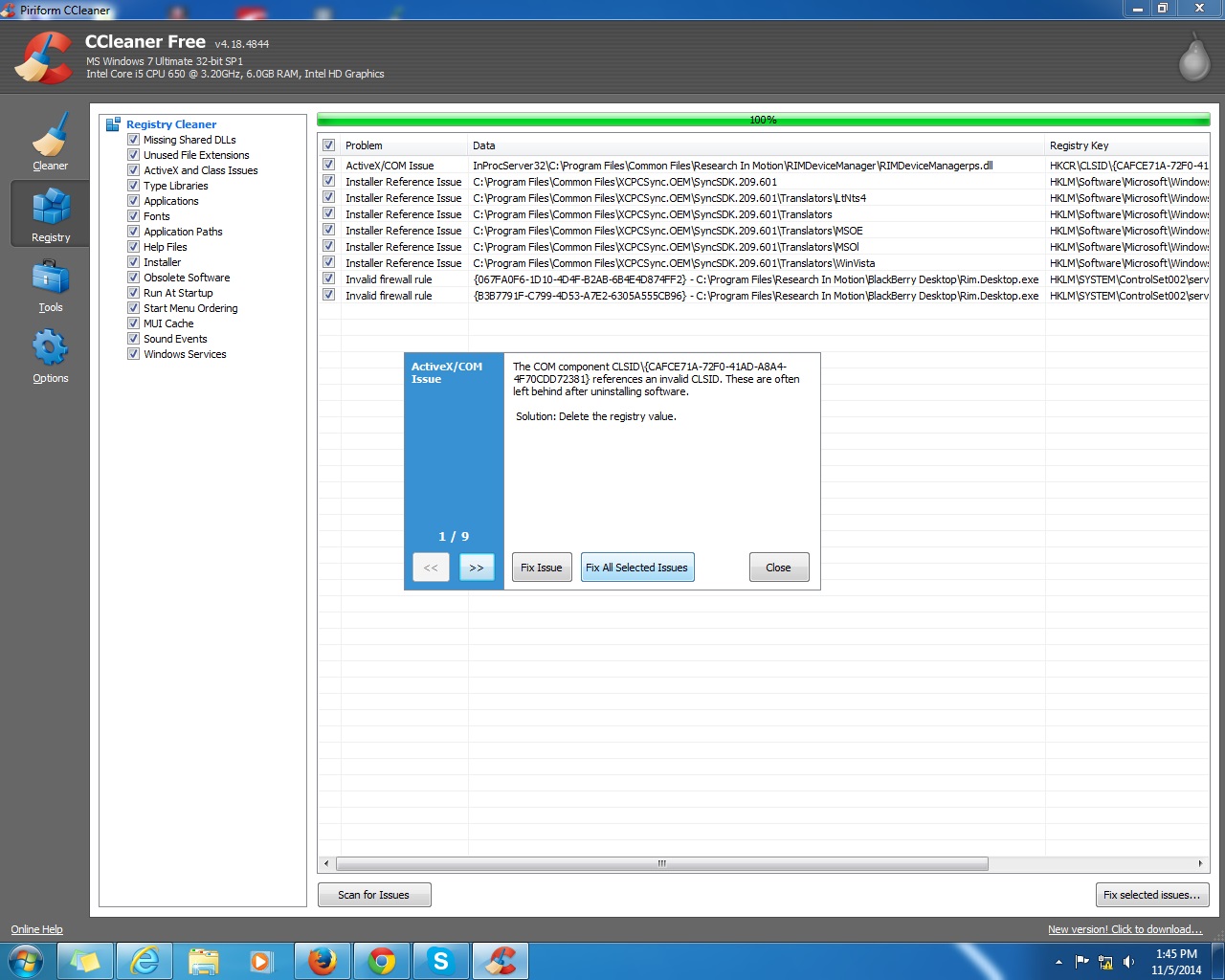Show hidden system tray icons
1225x980 pixels.
1058,962
